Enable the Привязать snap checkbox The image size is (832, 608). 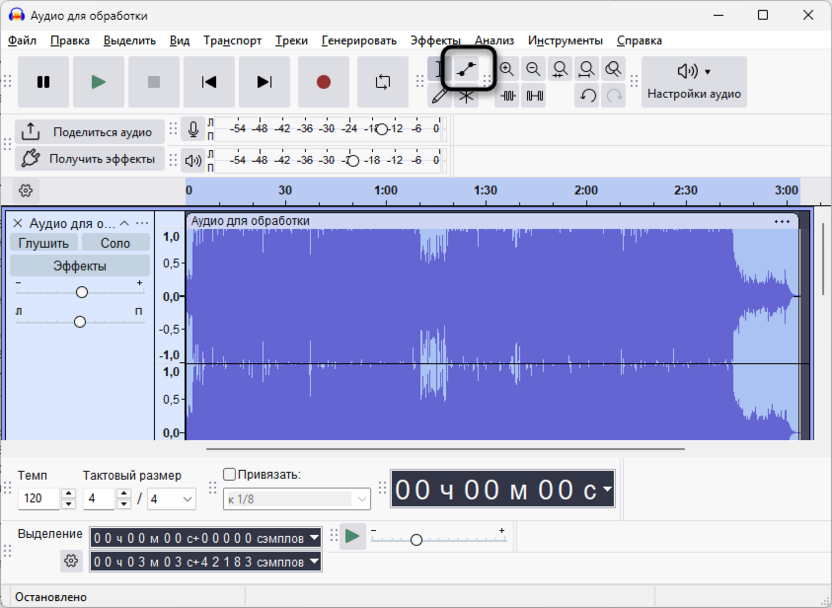click(229, 474)
